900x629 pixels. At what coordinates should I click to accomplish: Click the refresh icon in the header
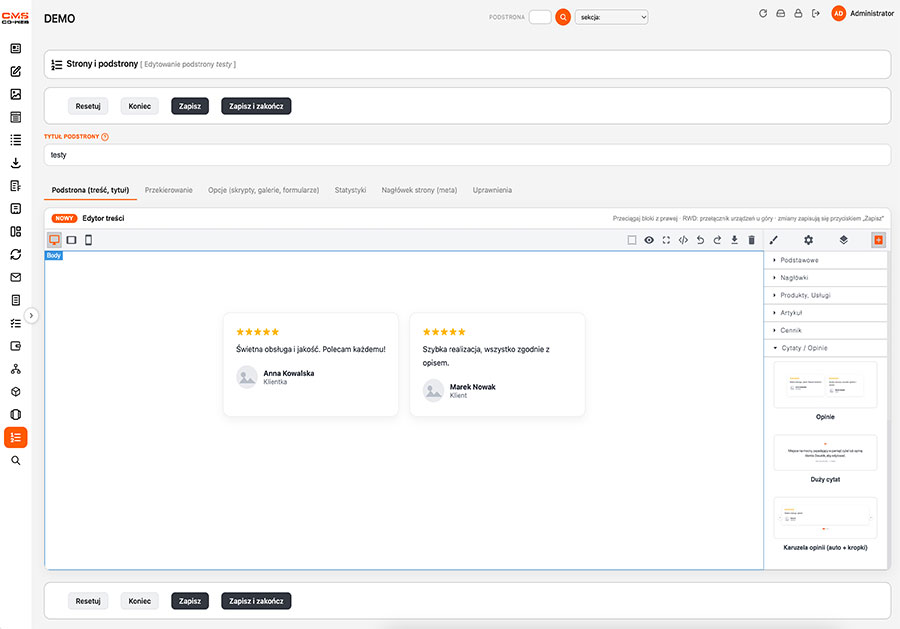pos(763,13)
